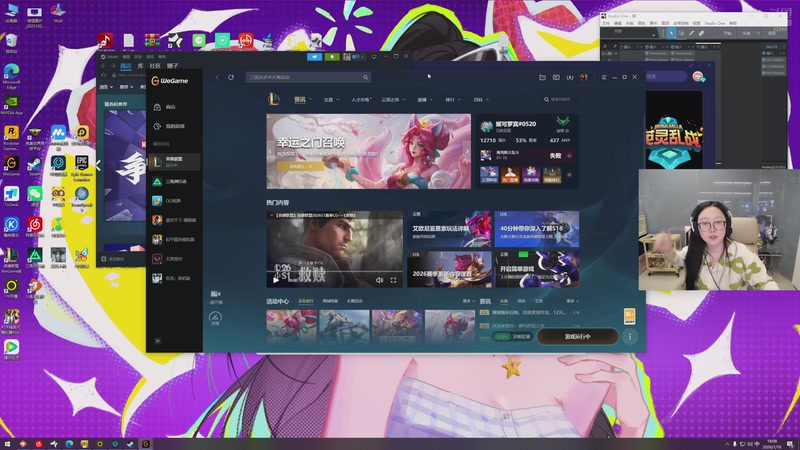This screenshot has height=450, width=800.
Task: Play the 救赎 featured video
Action: (x=276, y=280)
